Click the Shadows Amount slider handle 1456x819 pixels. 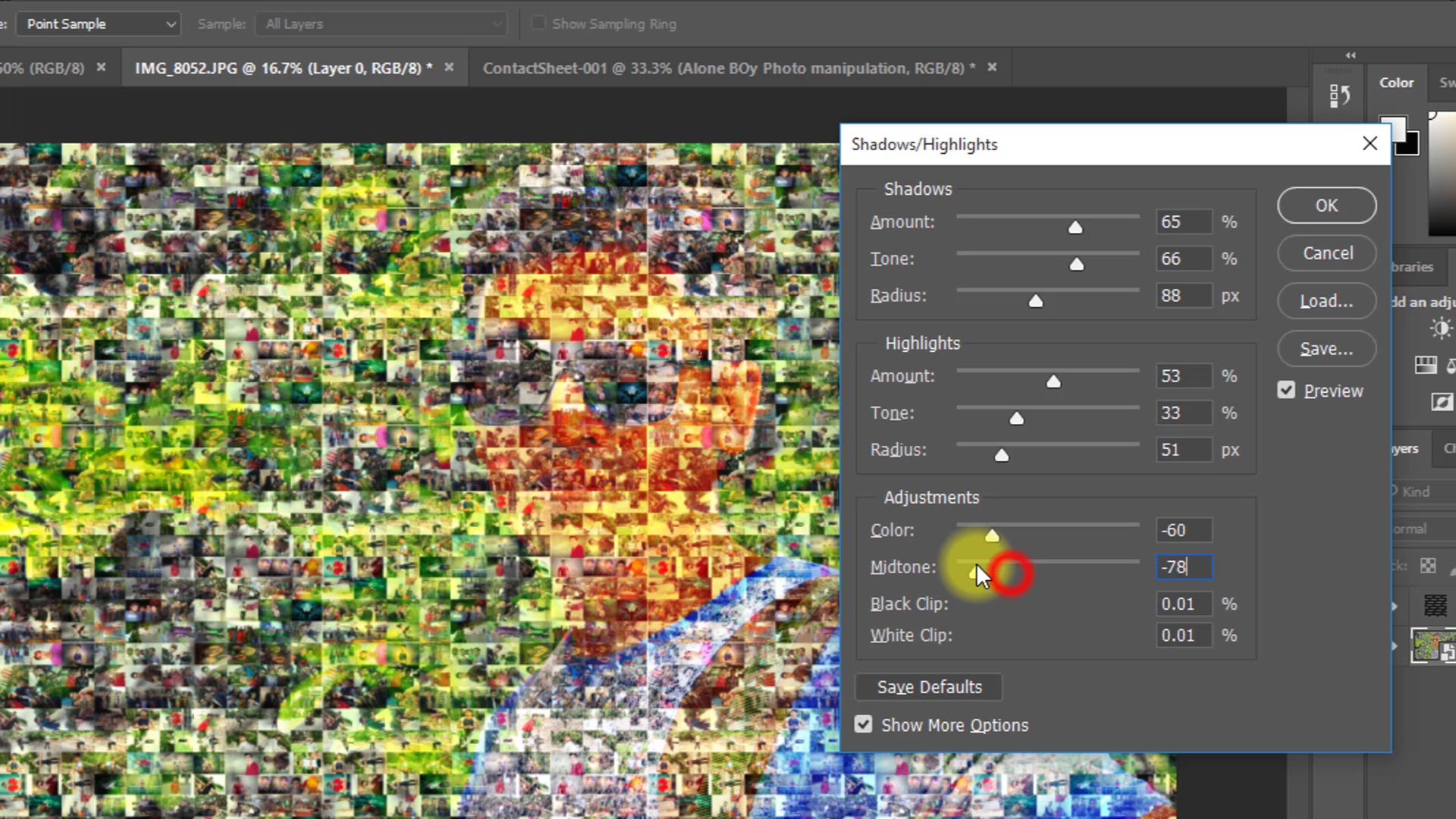[x=1075, y=226]
